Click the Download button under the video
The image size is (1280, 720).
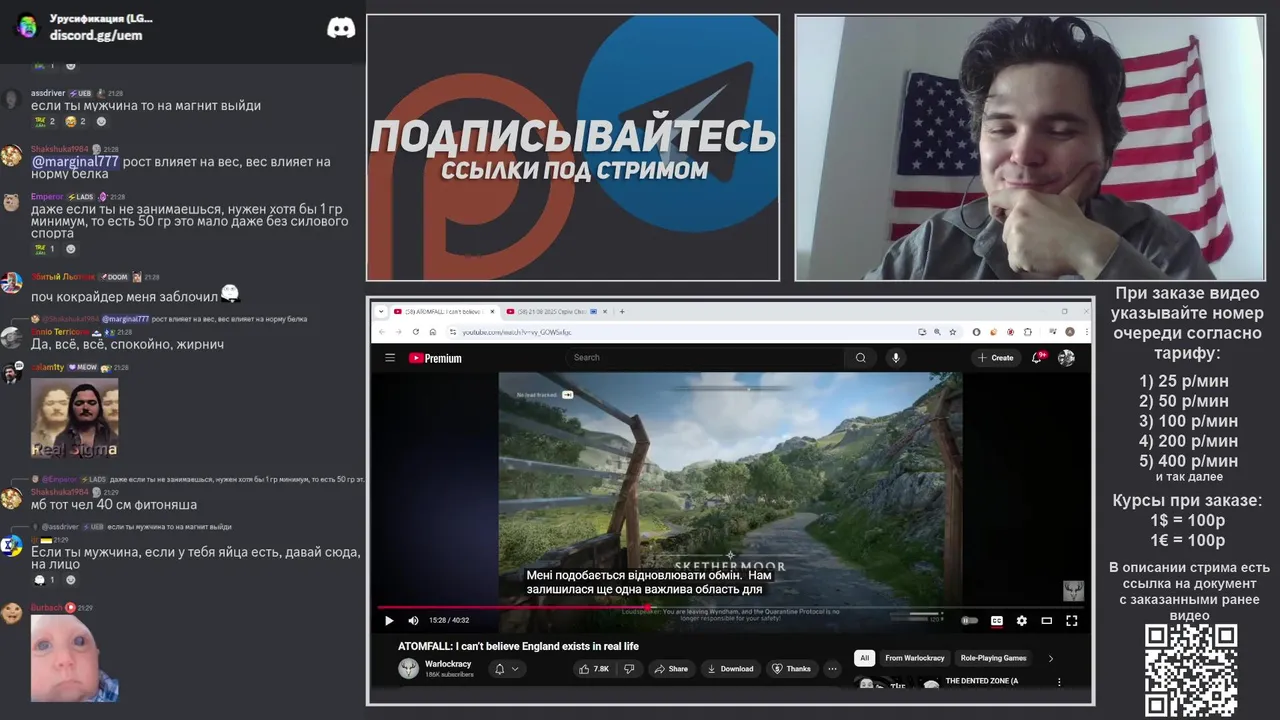pos(729,669)
